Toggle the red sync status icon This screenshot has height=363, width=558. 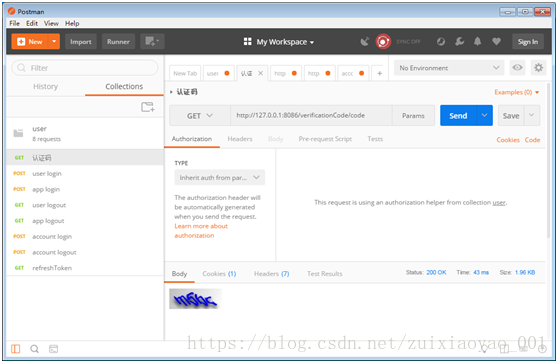[x=383, y=42]
